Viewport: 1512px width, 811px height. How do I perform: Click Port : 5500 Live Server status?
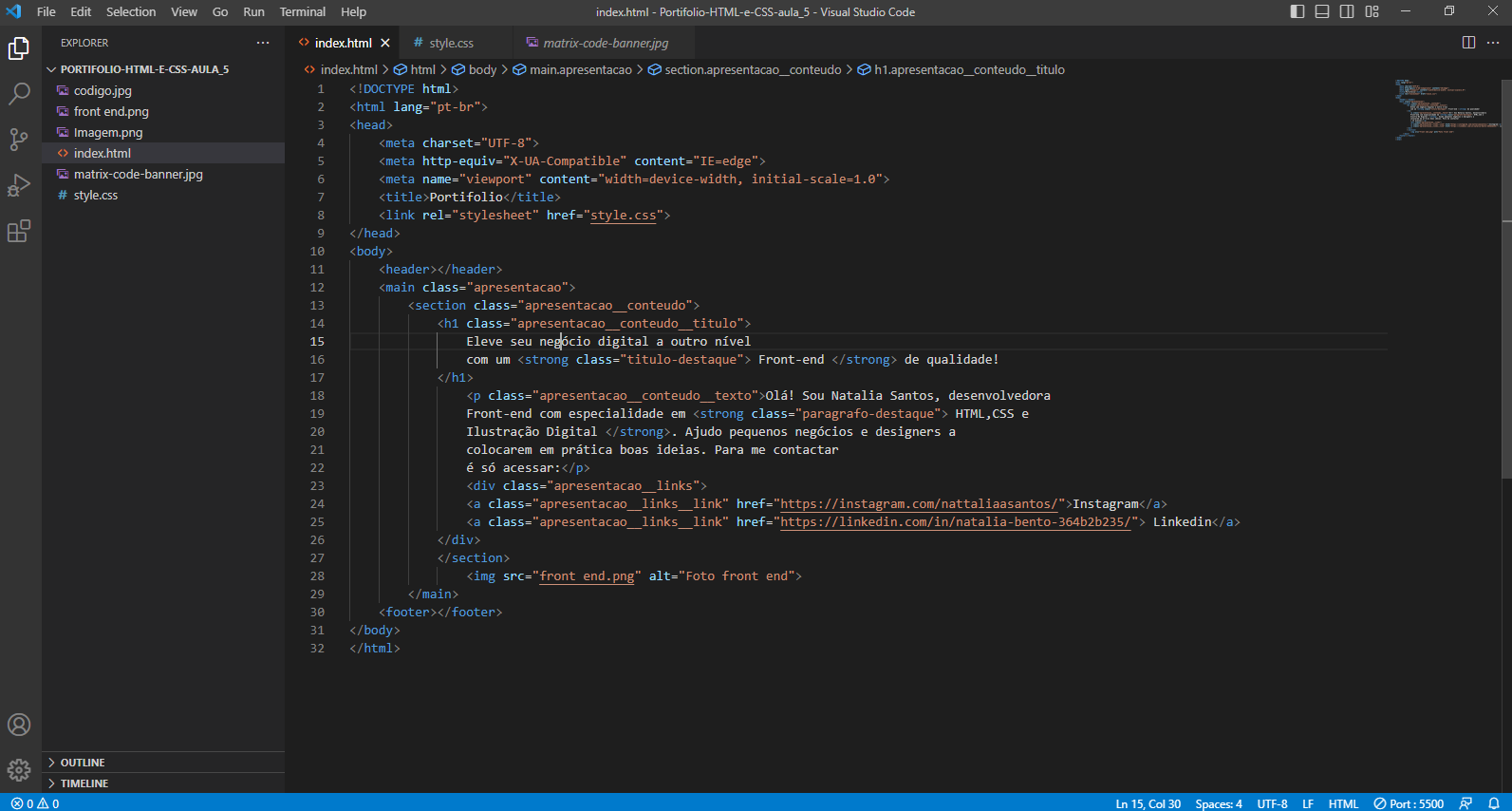pyautogui.click(x=1409, y=803)
